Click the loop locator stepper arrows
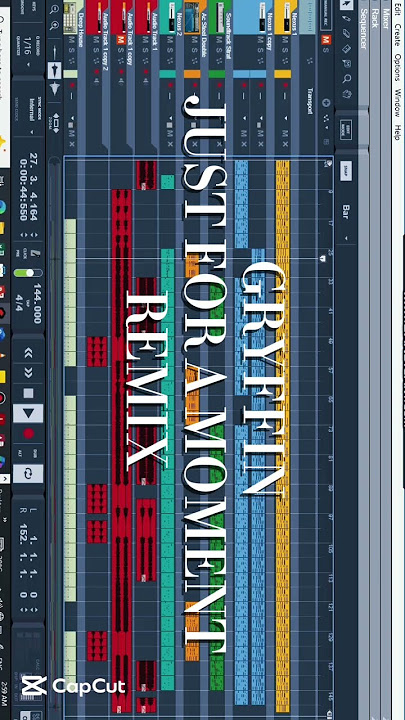405x720 pixels. (28, 610)
